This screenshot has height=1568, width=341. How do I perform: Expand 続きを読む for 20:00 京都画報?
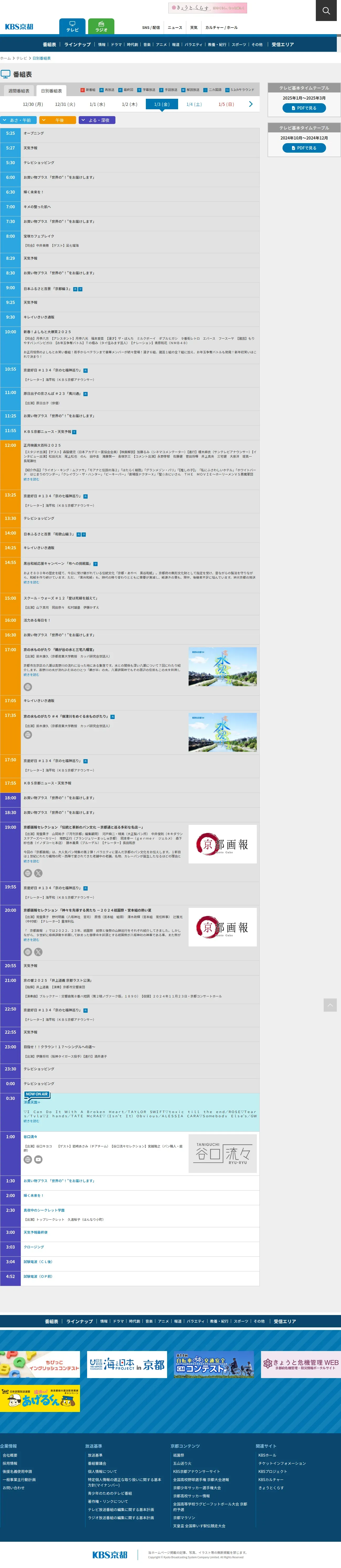coord(31,940)
